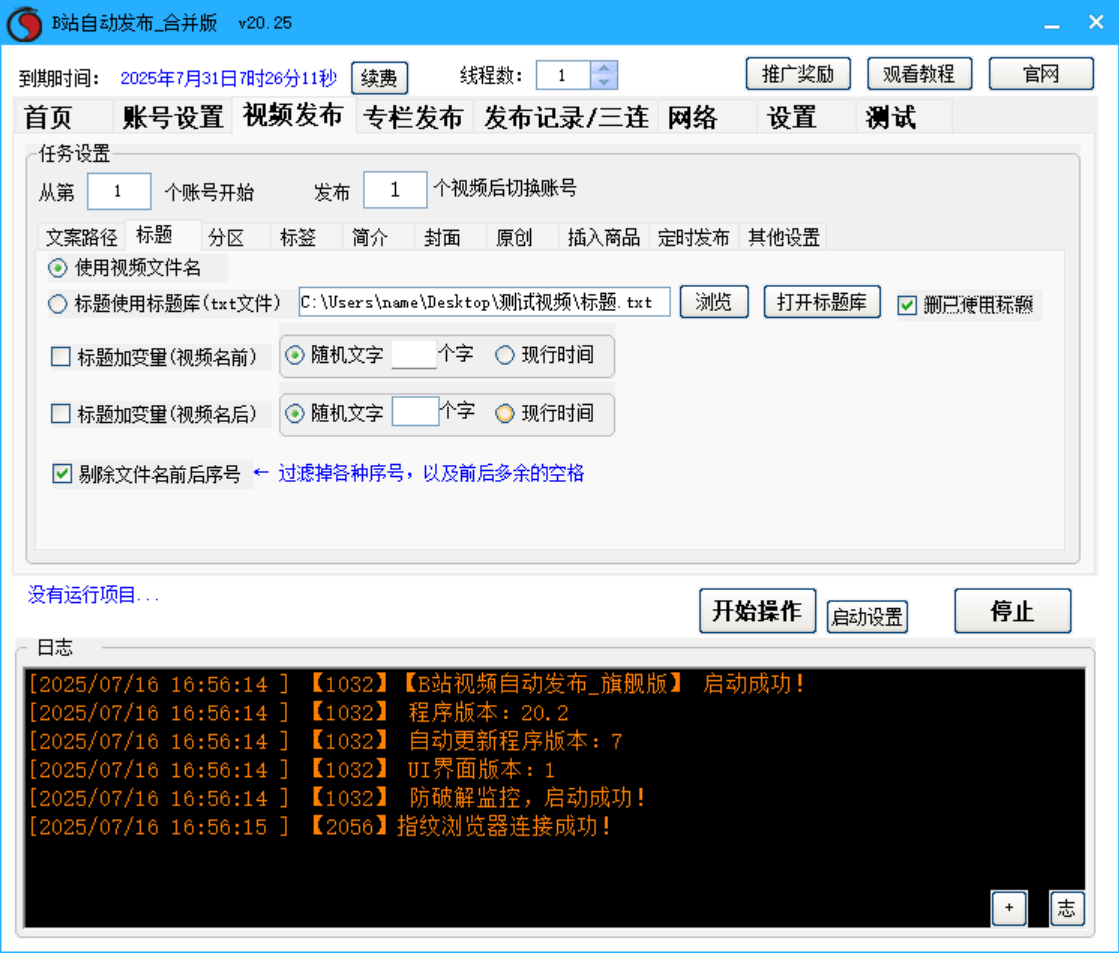Click log line "指纹浏览器连接成功！"
The height and width of the screenshot is (953, 1119).
click(x=504, y=827)
